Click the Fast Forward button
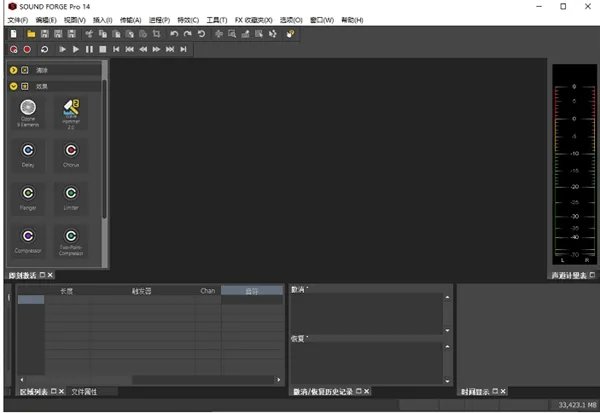Screen dimensions: 600x413 pos(157,49)
